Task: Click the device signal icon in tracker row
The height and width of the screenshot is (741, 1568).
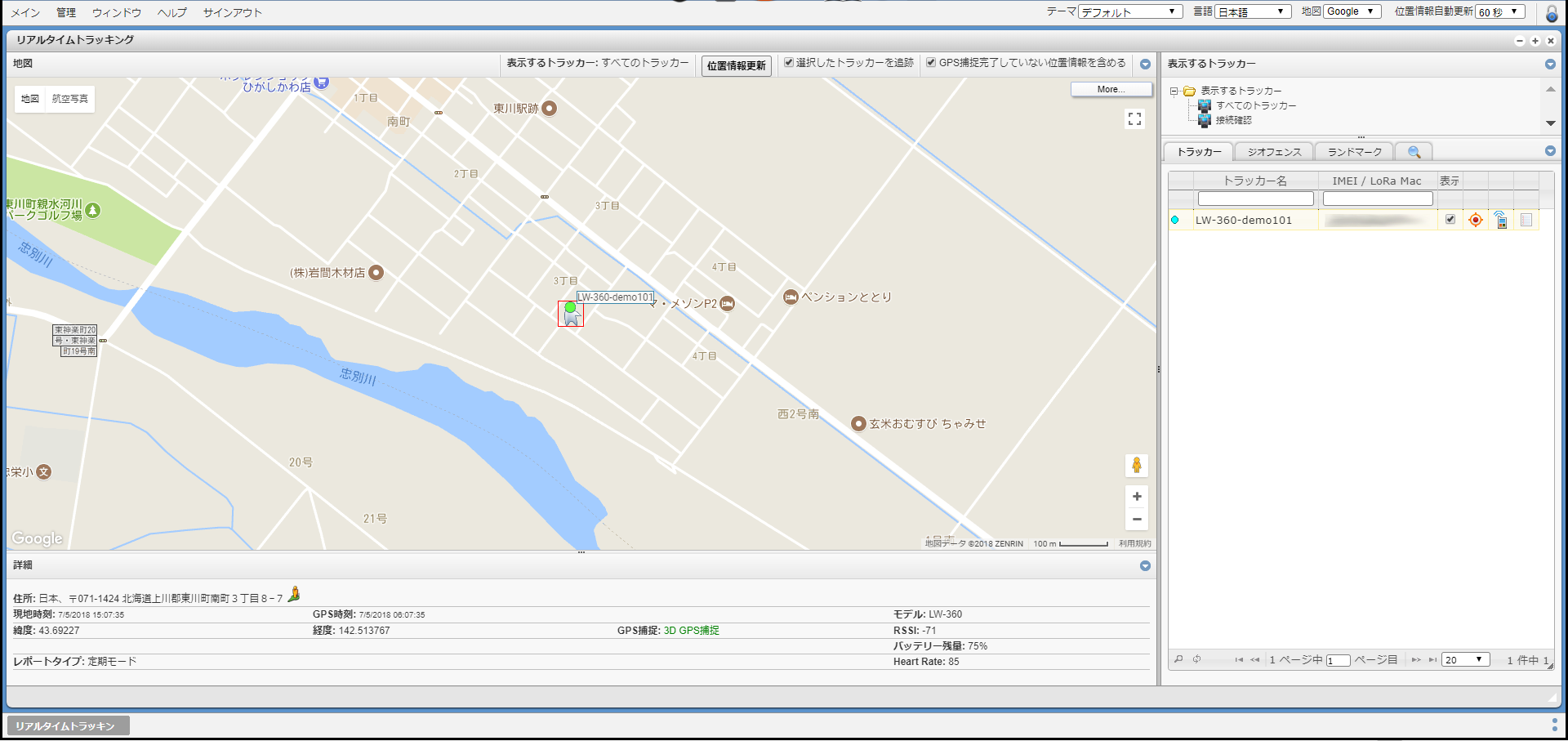Action: (1500, 220)
